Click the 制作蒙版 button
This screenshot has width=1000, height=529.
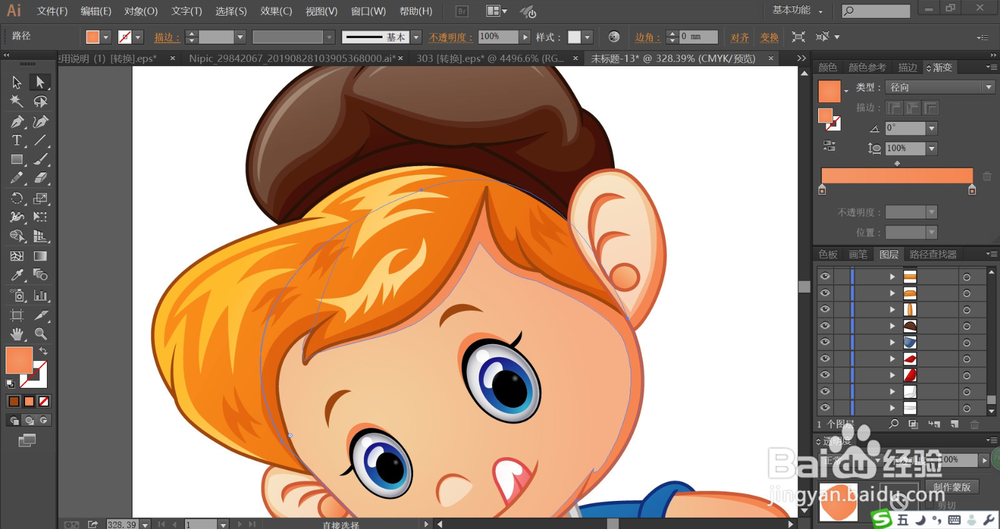click(x=952, y=487)
